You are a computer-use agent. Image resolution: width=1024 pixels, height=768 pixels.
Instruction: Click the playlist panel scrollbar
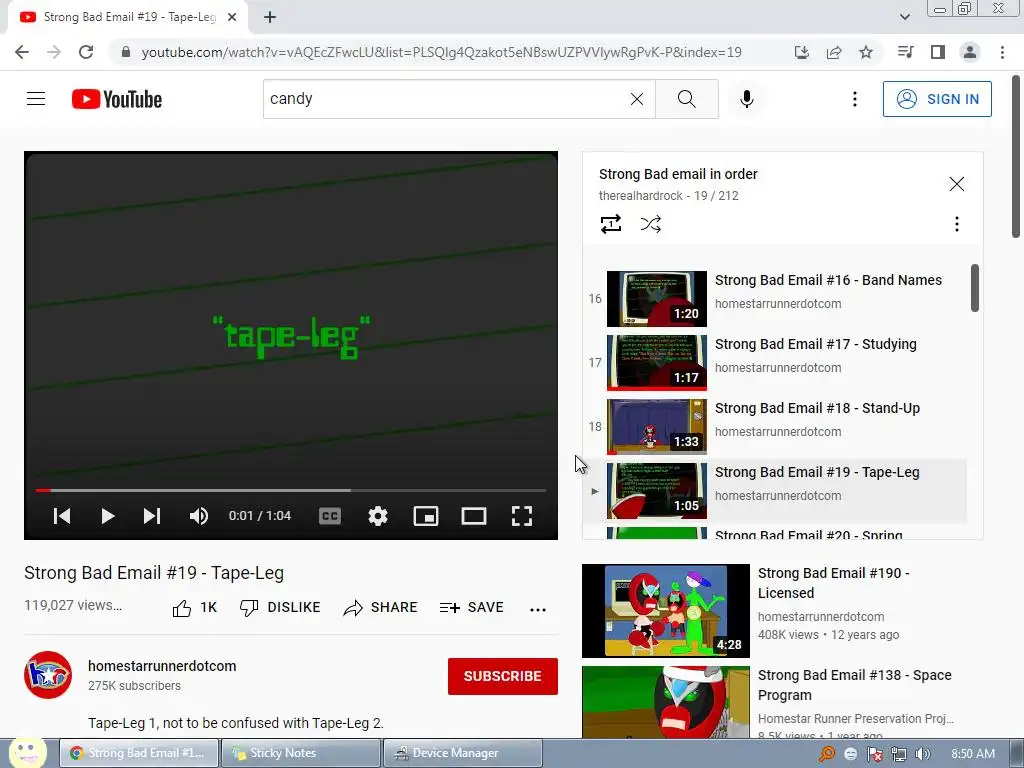(975, 288)
